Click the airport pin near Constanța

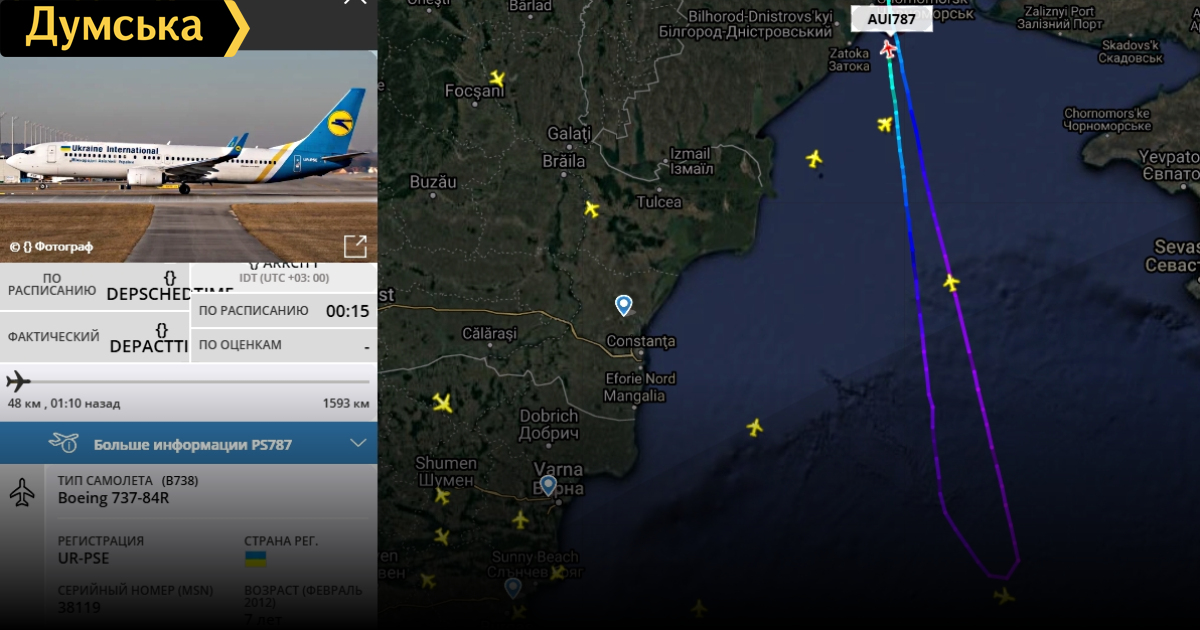click(624, 305)
